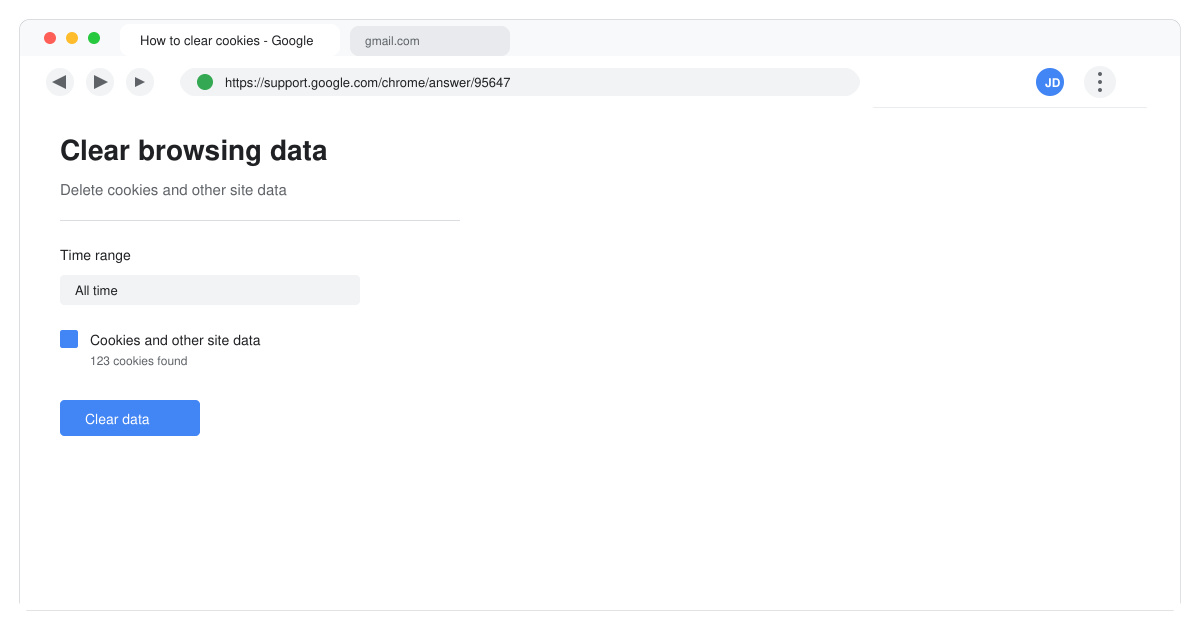The width and height of the screenshot is (1200, 630).
Task: Open the three-dot browser menu
Action: [1100, 82]
